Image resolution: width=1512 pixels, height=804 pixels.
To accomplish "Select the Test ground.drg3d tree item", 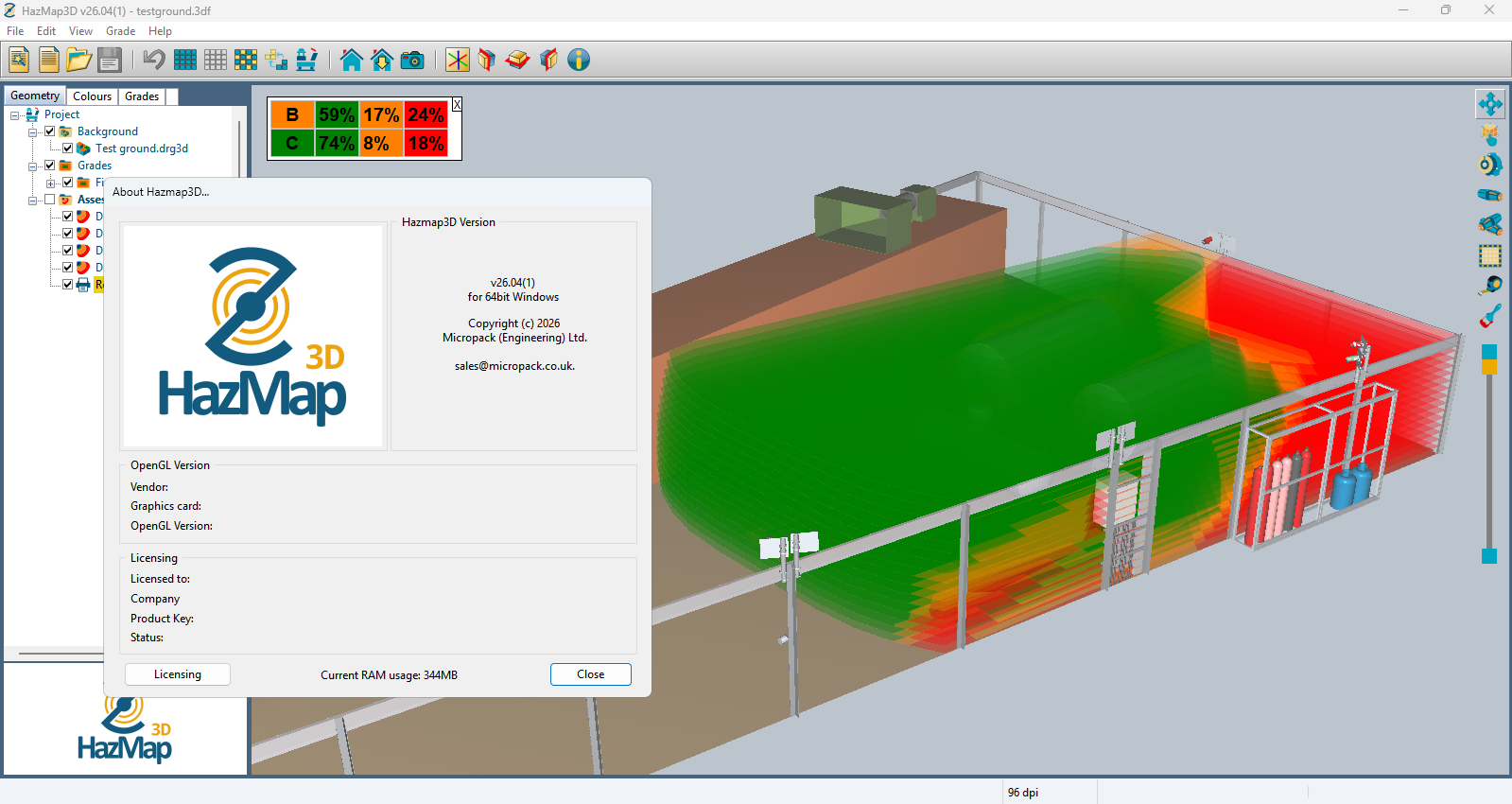I will (x=142, y=149).
